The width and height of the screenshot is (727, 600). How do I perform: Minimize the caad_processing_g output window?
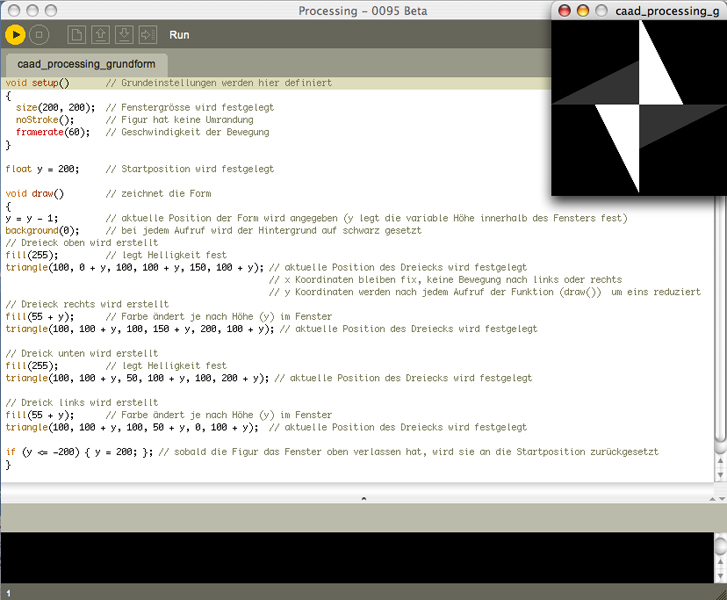tap(583, 11)
